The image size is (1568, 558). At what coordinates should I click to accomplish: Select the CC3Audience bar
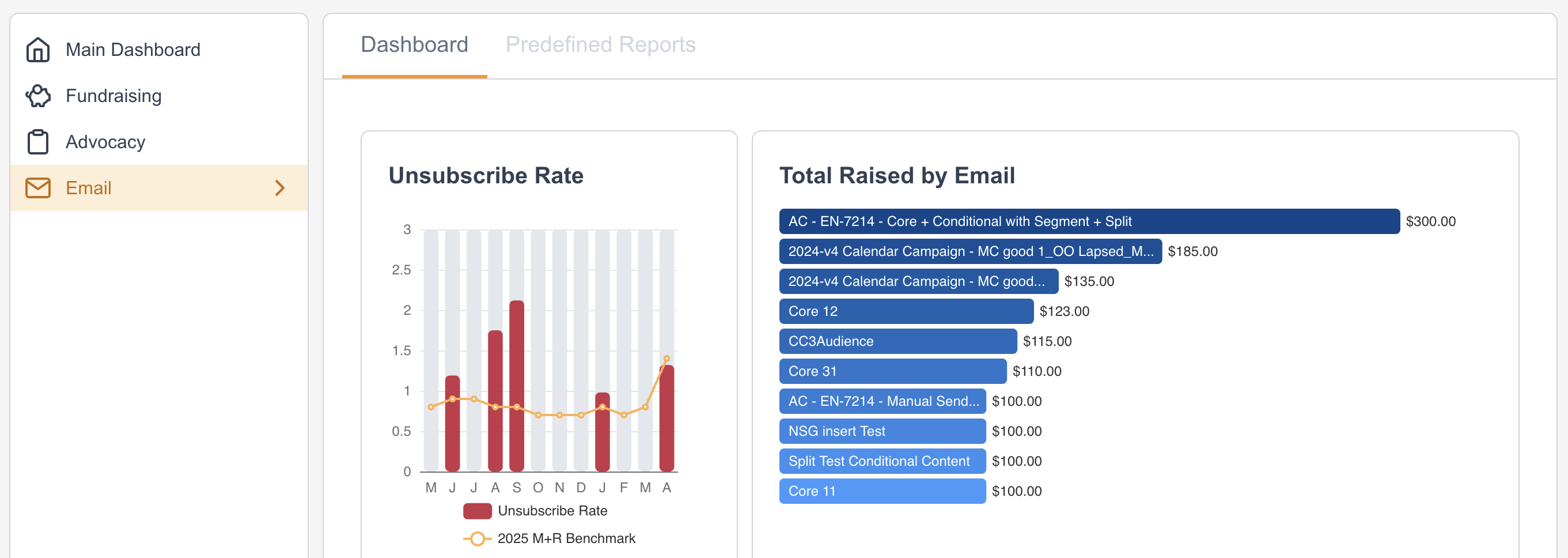897,341
